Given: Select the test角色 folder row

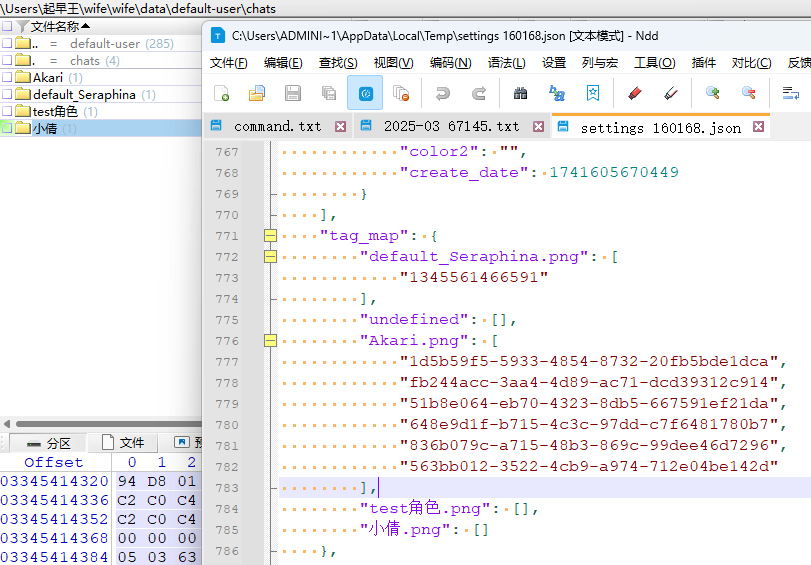Looking at the screenshot, I should coord(101,111).
